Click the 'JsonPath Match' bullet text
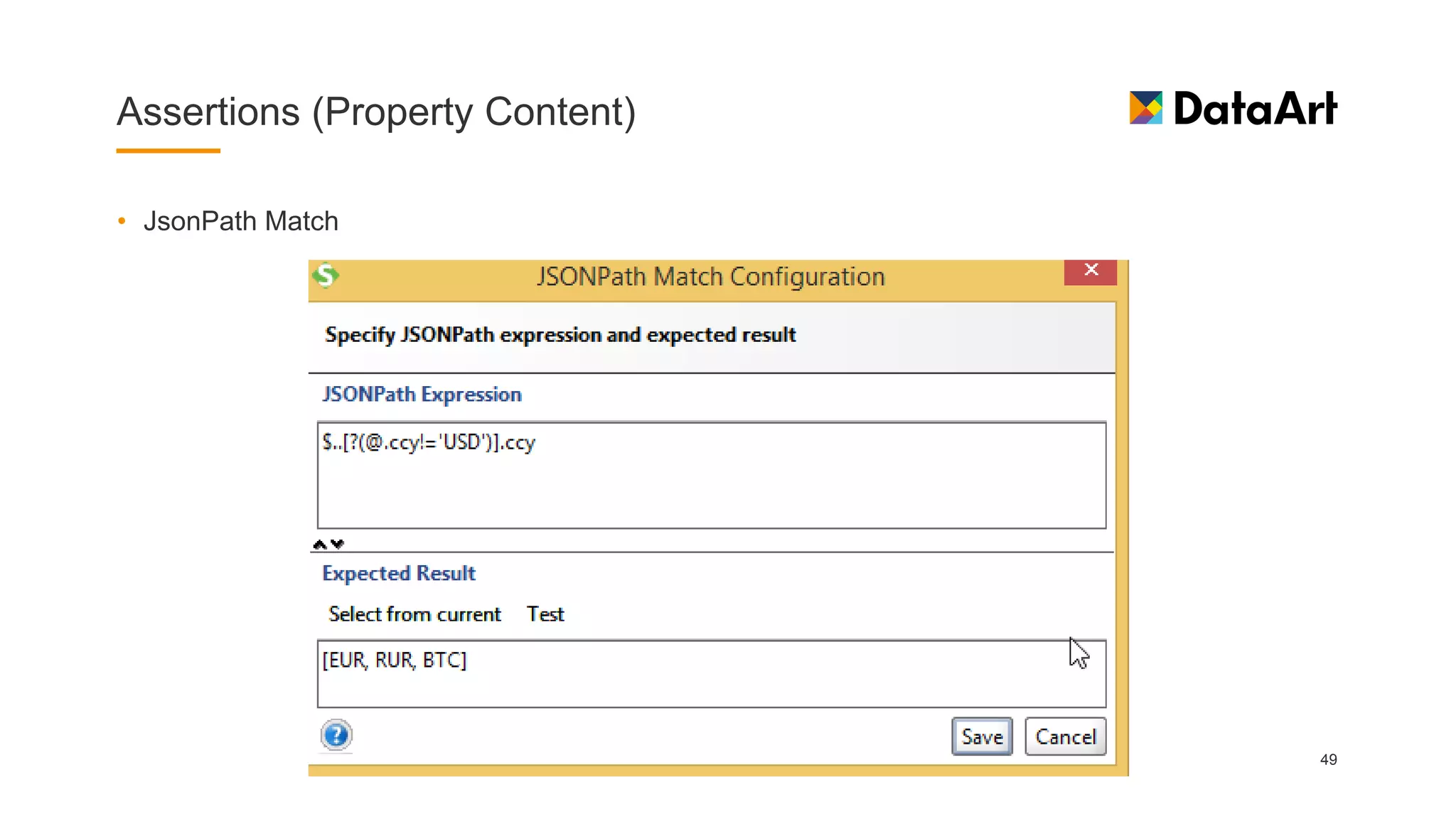This screenshot has width=1456, height=819. pyautogui.click(x=241, y=221)
